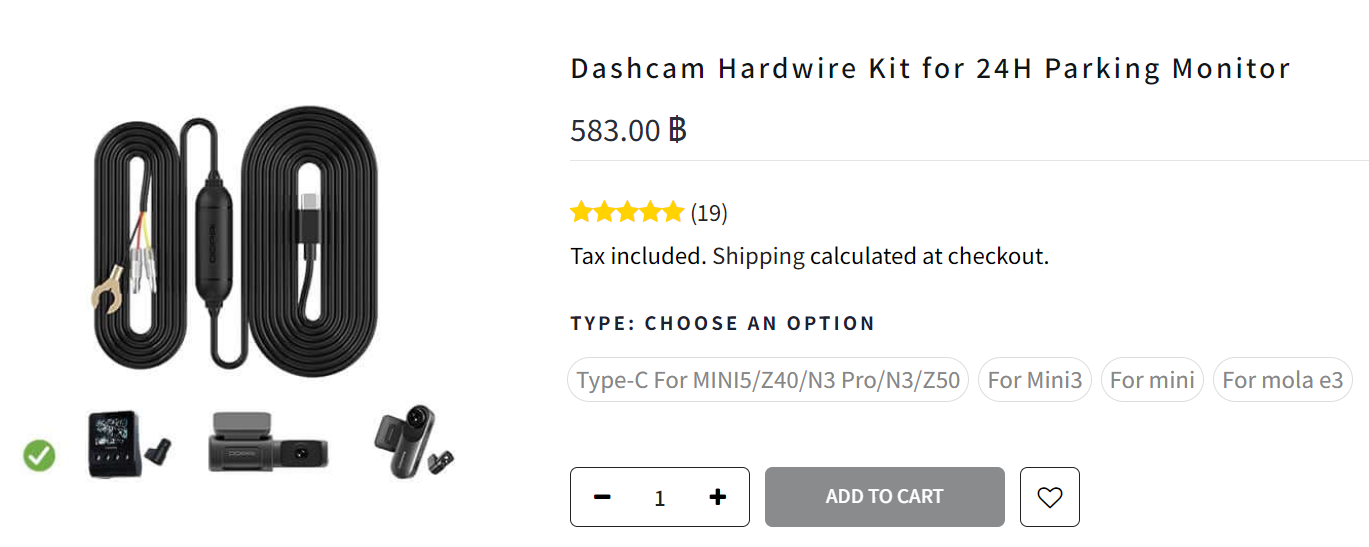
Task: Choose the For mola e3 option
Action: [x=1282, y=380]
